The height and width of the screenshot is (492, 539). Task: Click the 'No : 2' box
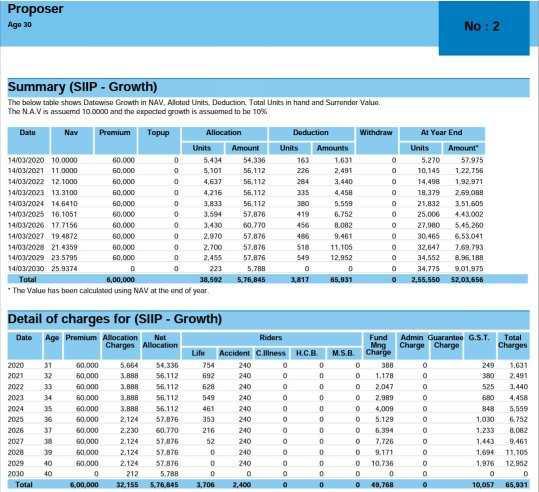pyautogui.click(x=484, y=28)
